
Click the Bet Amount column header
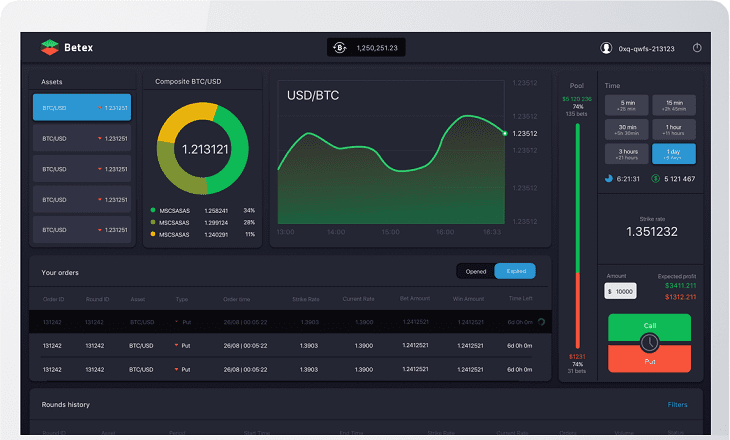coord(415,298)
